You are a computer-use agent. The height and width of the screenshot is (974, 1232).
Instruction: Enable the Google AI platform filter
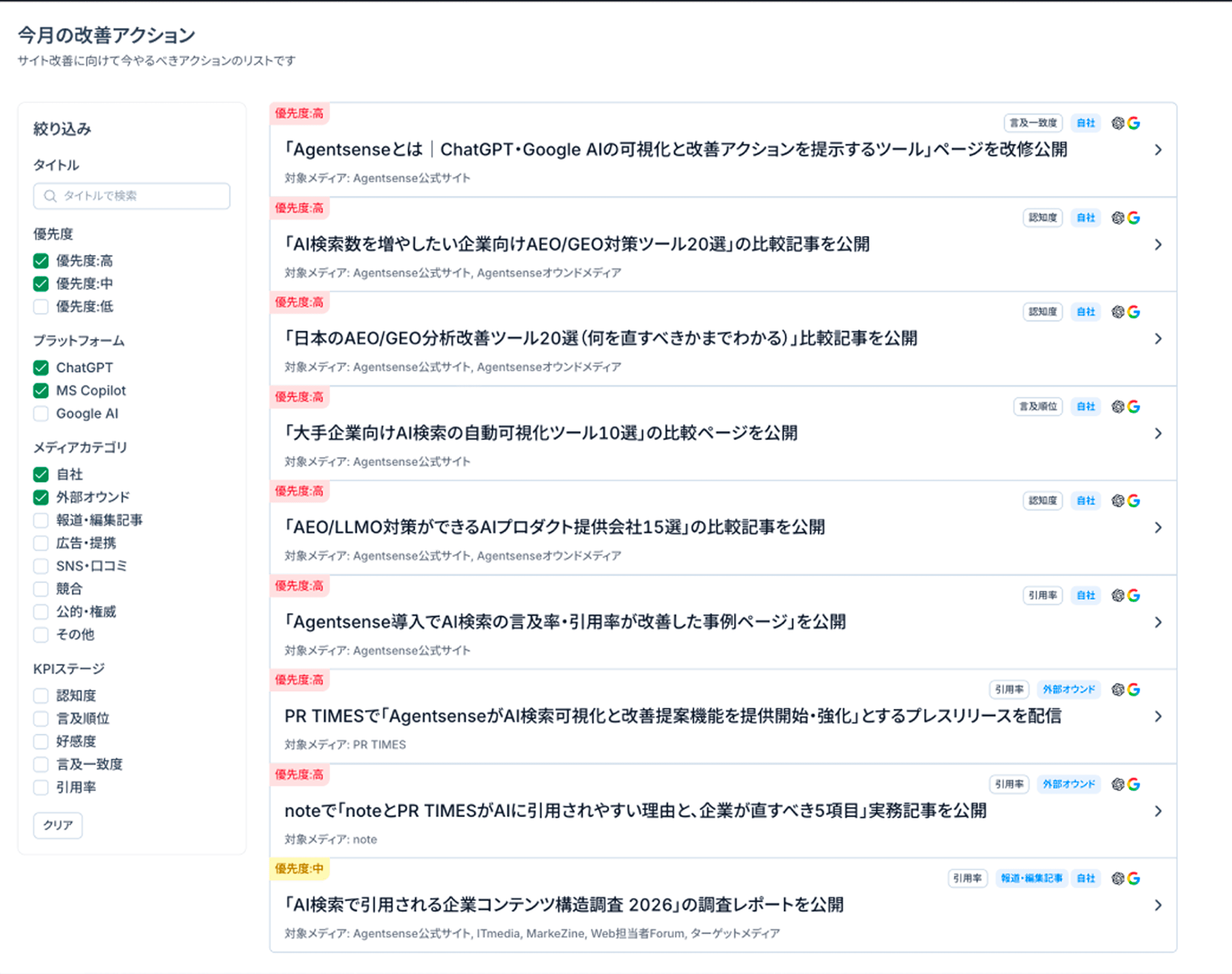pos(40,413)
